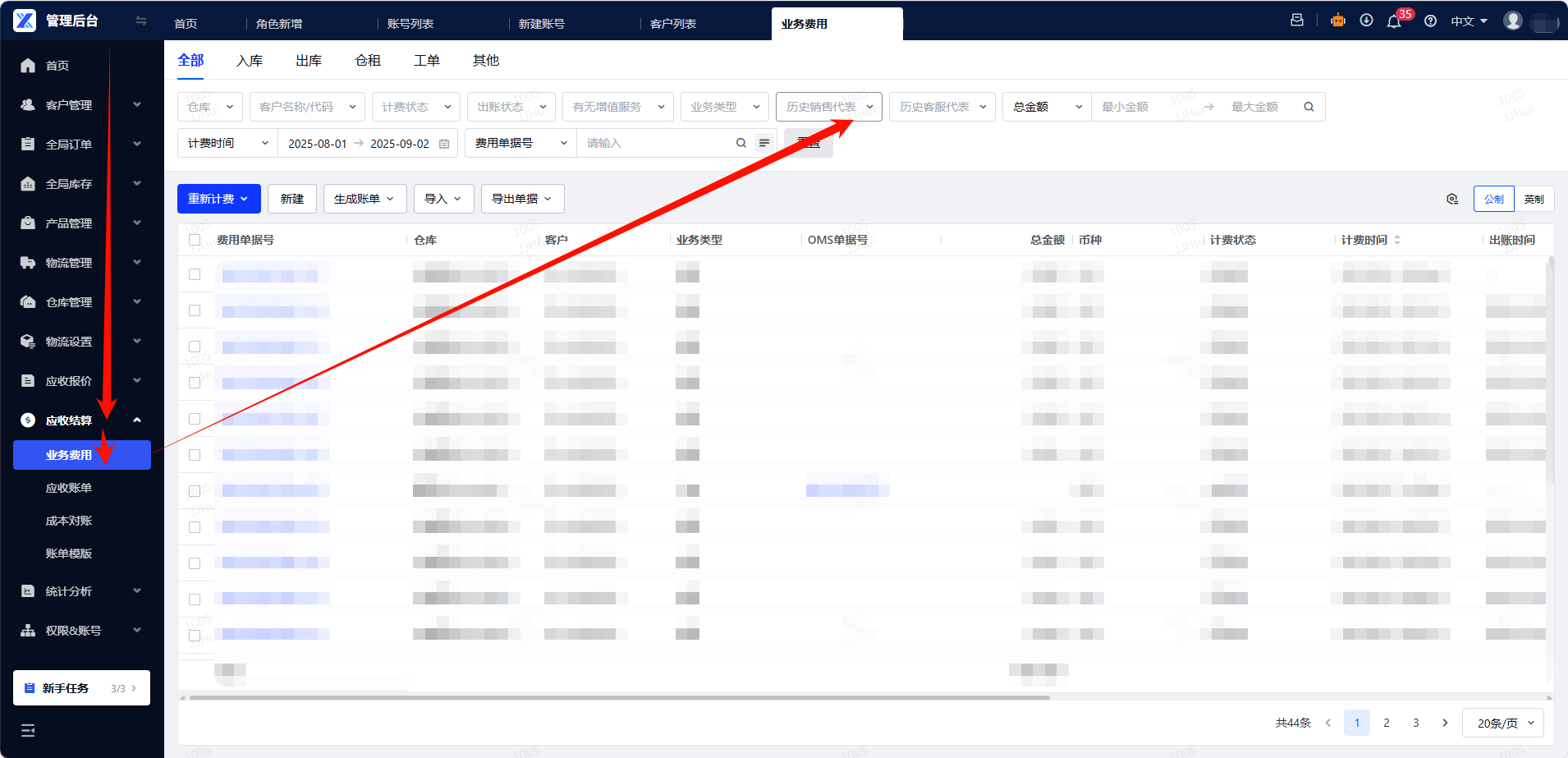Switch to the 仓租 tab

[368, 61]
